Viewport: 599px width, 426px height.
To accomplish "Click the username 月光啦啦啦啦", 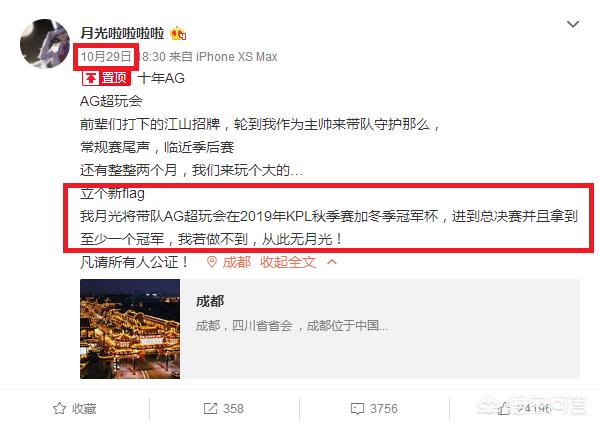I will [122, 33].
